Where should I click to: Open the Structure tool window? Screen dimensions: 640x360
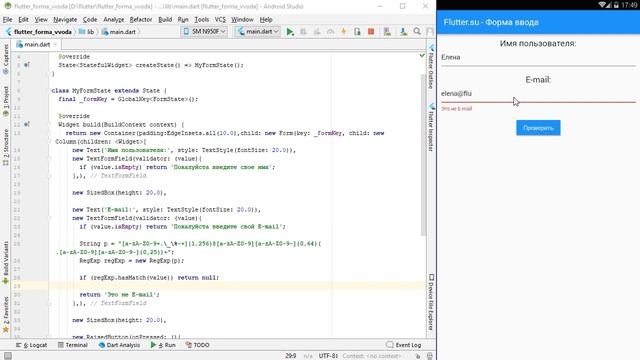(x=6, y=147)
